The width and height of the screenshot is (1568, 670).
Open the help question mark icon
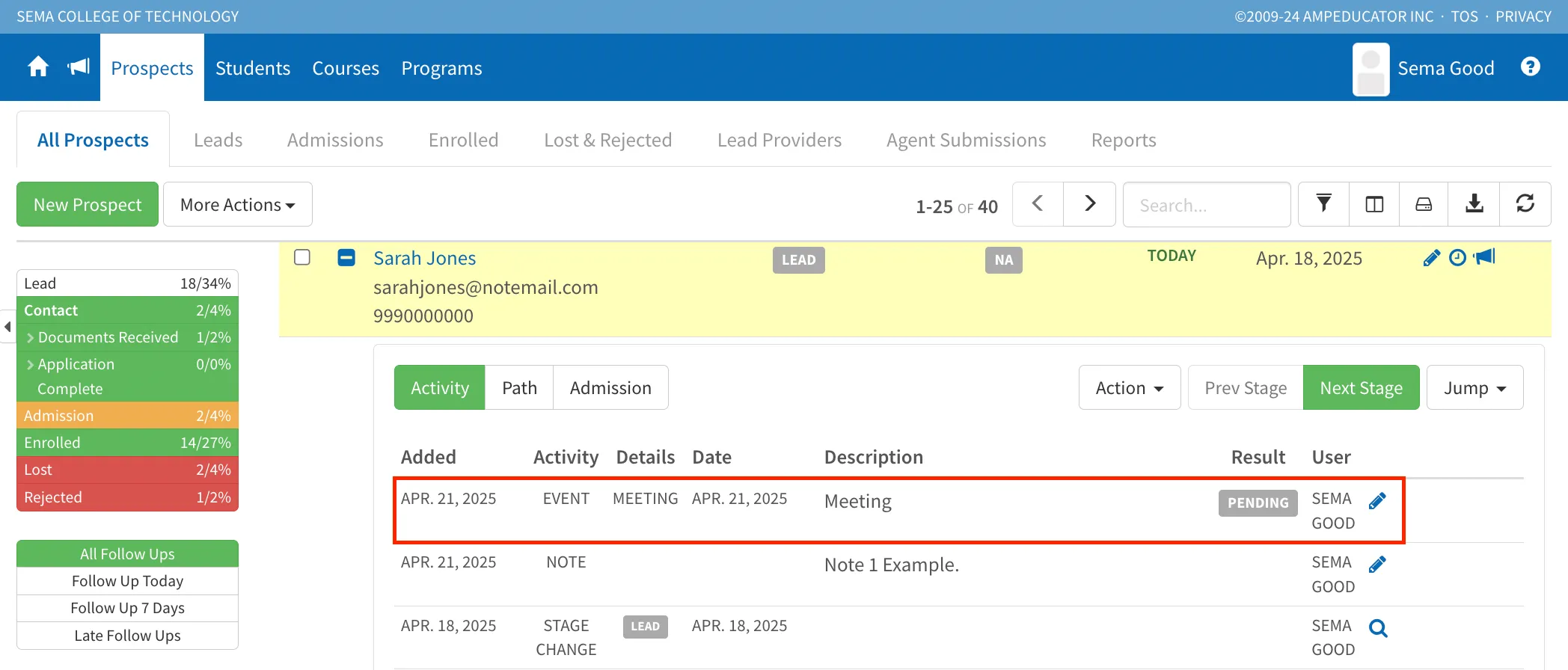[1530, 67]
